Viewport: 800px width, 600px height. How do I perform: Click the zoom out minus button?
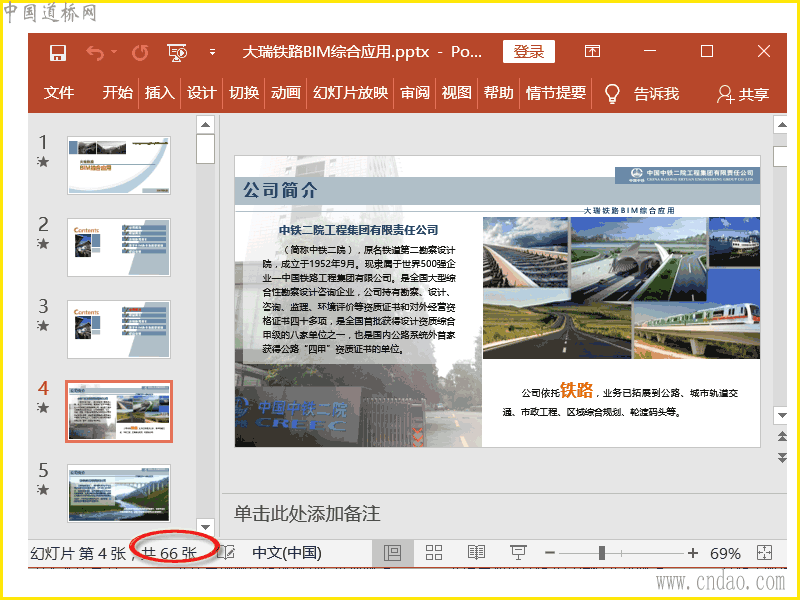pos(549,553)
